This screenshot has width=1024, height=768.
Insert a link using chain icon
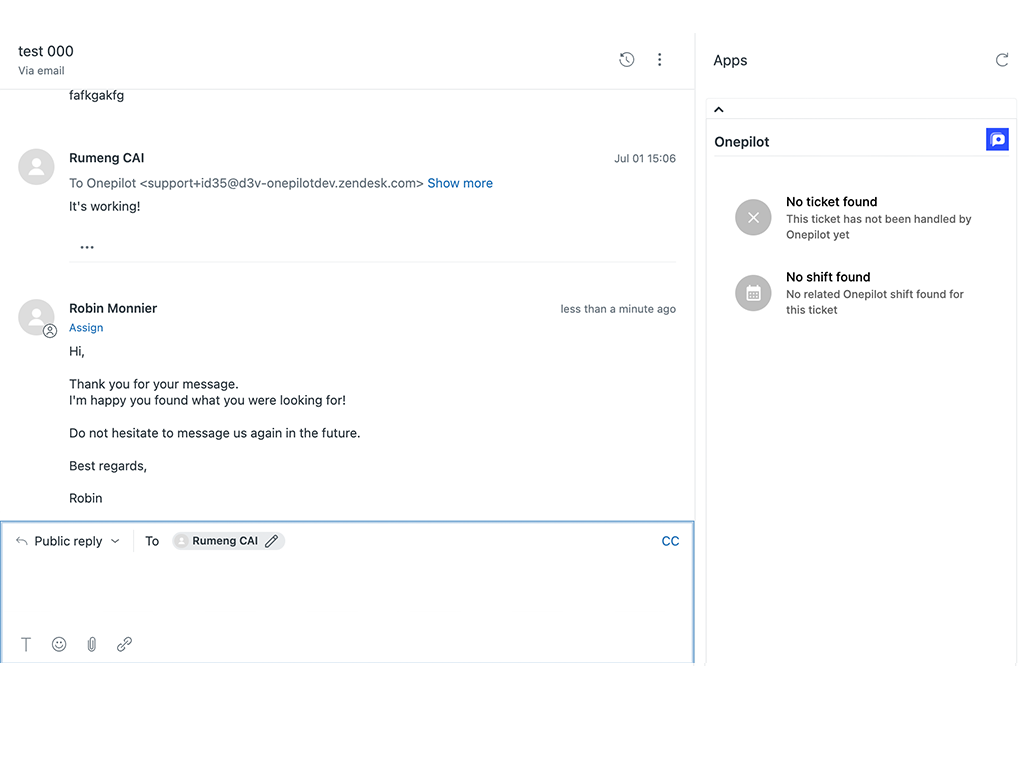tap(124, 645)
